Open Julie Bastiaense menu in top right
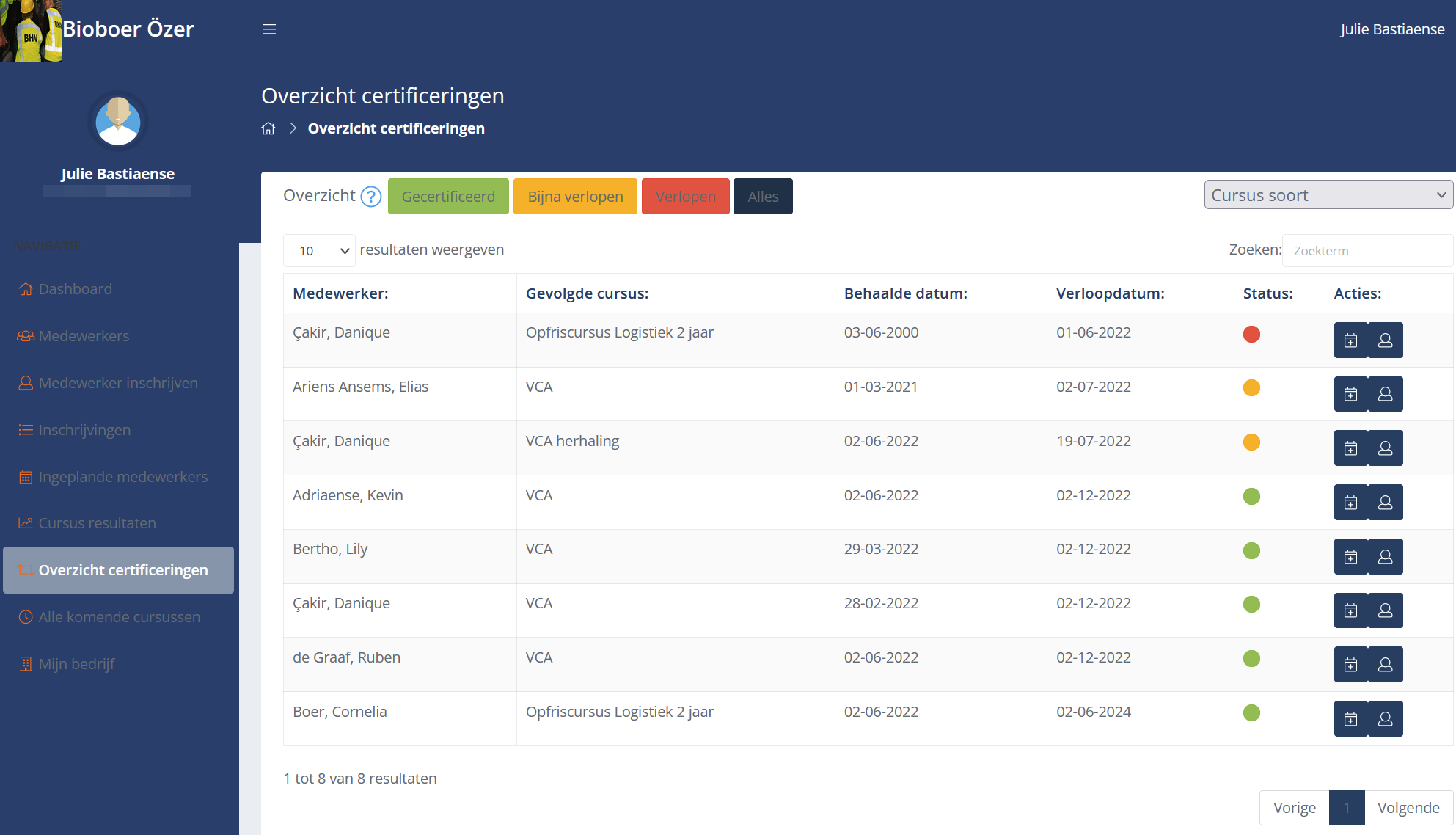1456x835 pixels. tap(1391, 29)
